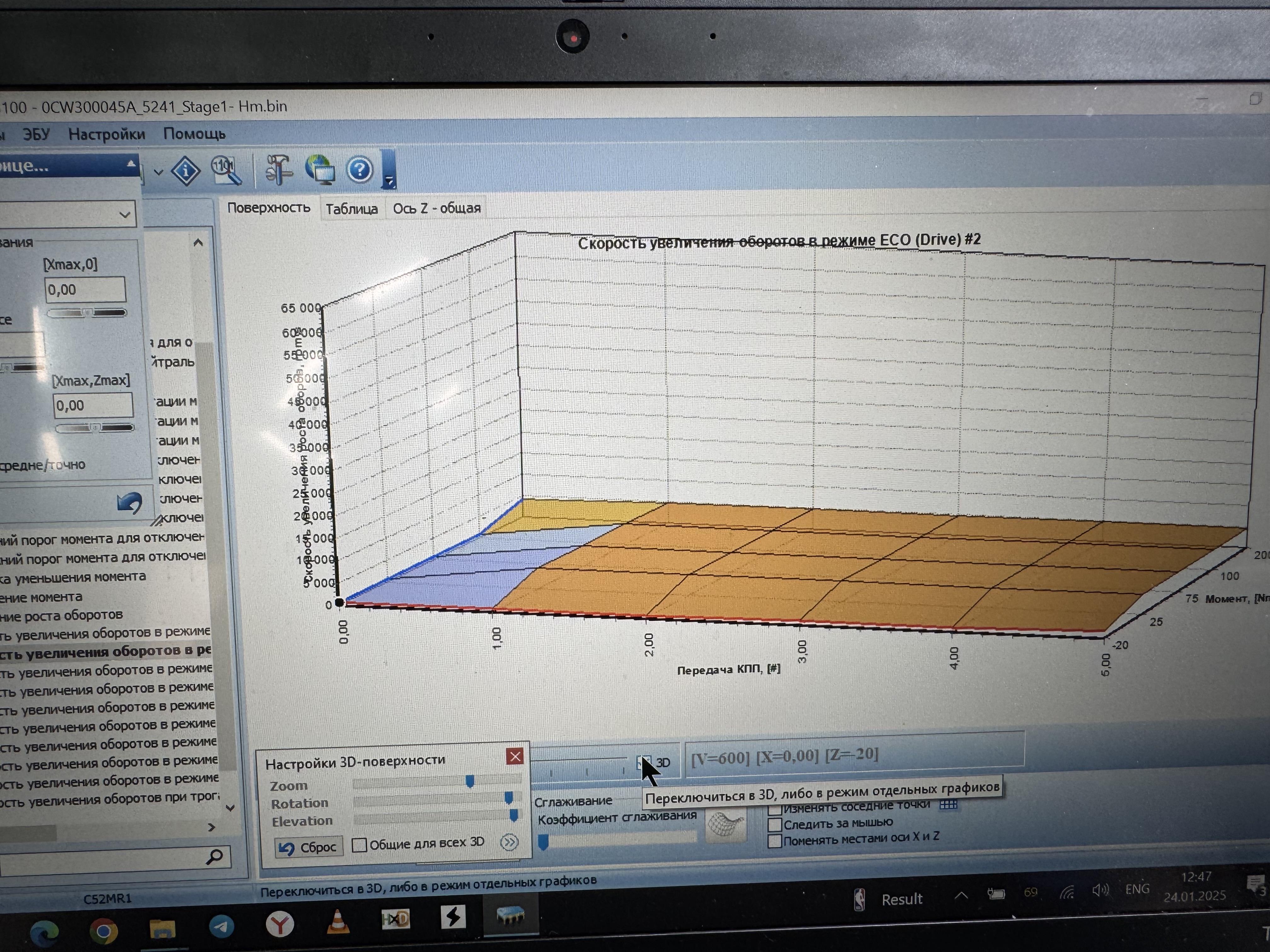This screenshot has height=952, width=1270.
Task: Open the combo box in left panel
Action: pyautogui.click(x=67, y=214)
